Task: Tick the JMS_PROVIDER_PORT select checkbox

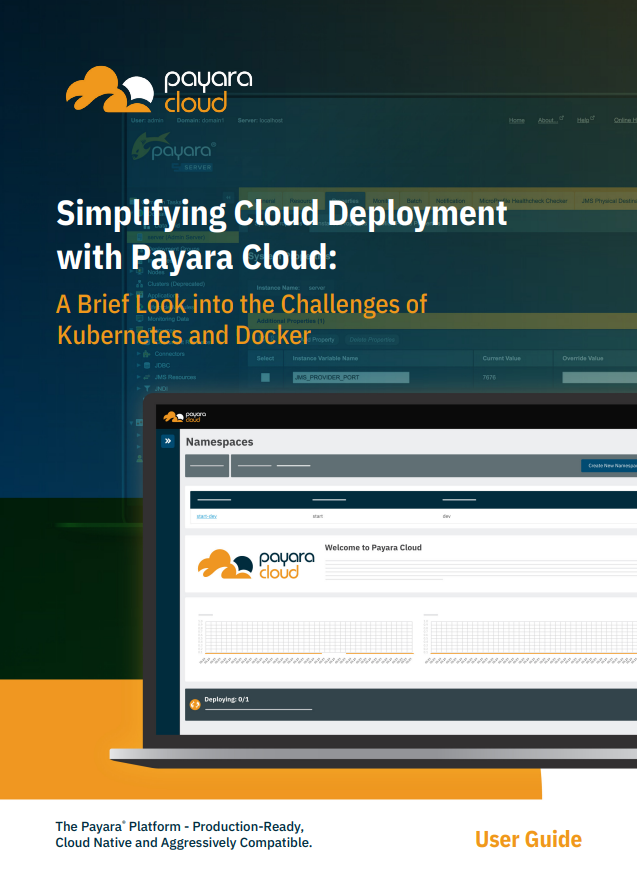Action: point(265,377)
